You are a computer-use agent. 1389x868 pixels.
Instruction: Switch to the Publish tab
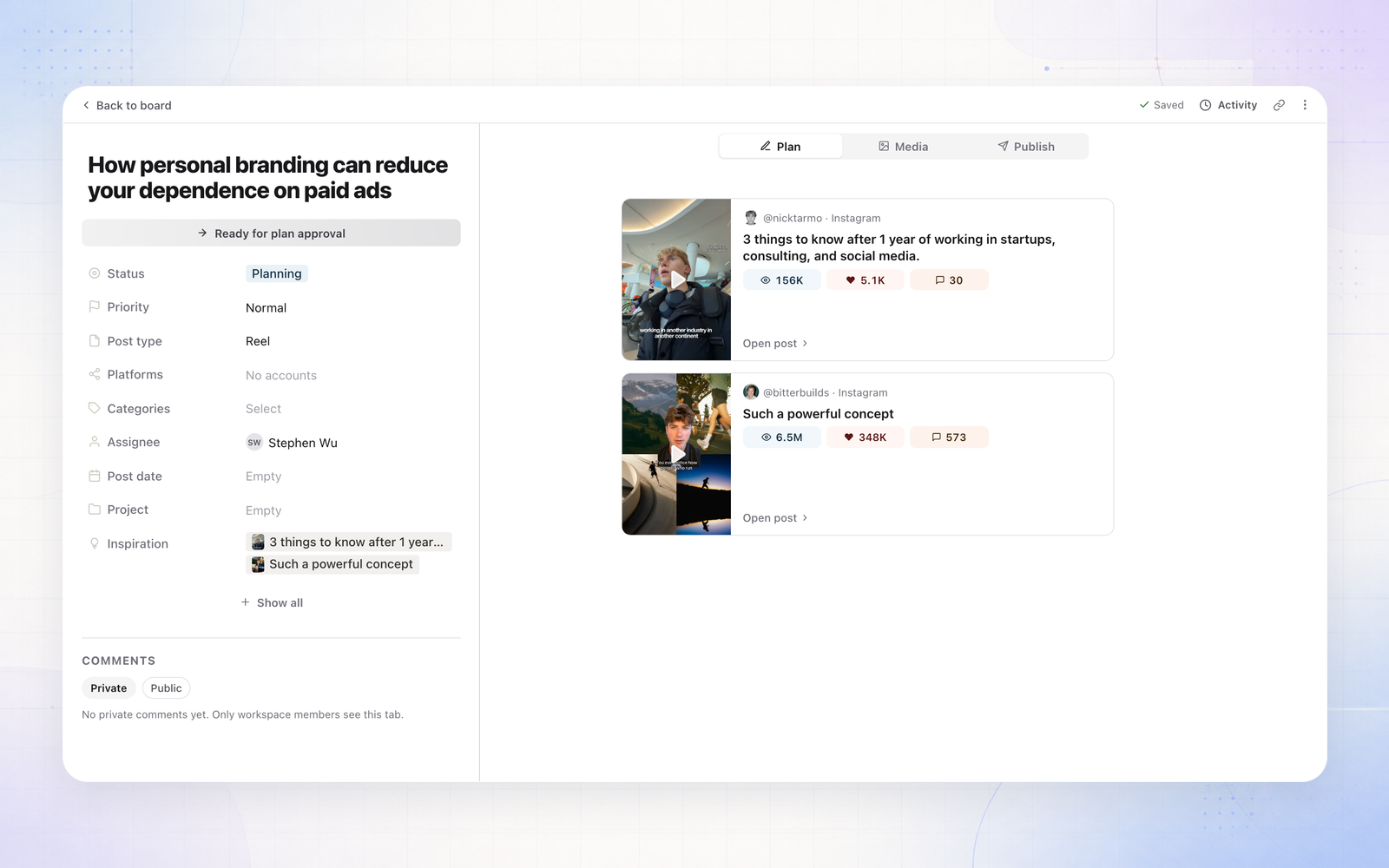[1026, 146]
